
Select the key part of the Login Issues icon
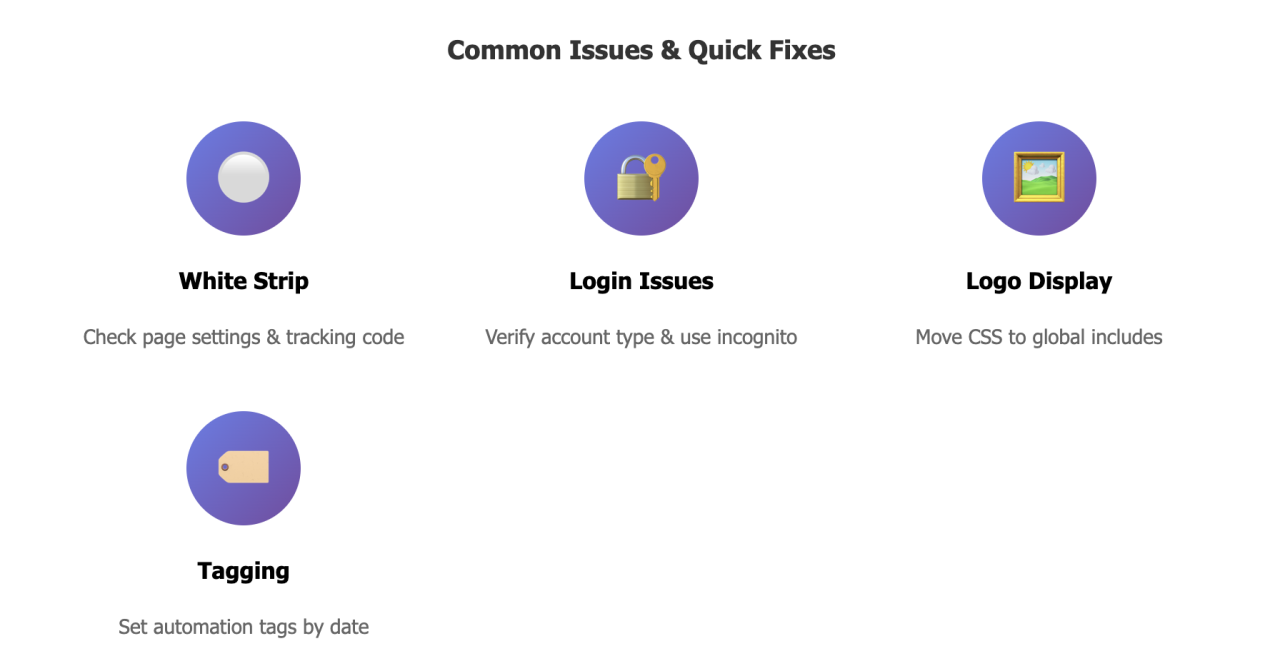pyautogui.click(x=655, y=165)
